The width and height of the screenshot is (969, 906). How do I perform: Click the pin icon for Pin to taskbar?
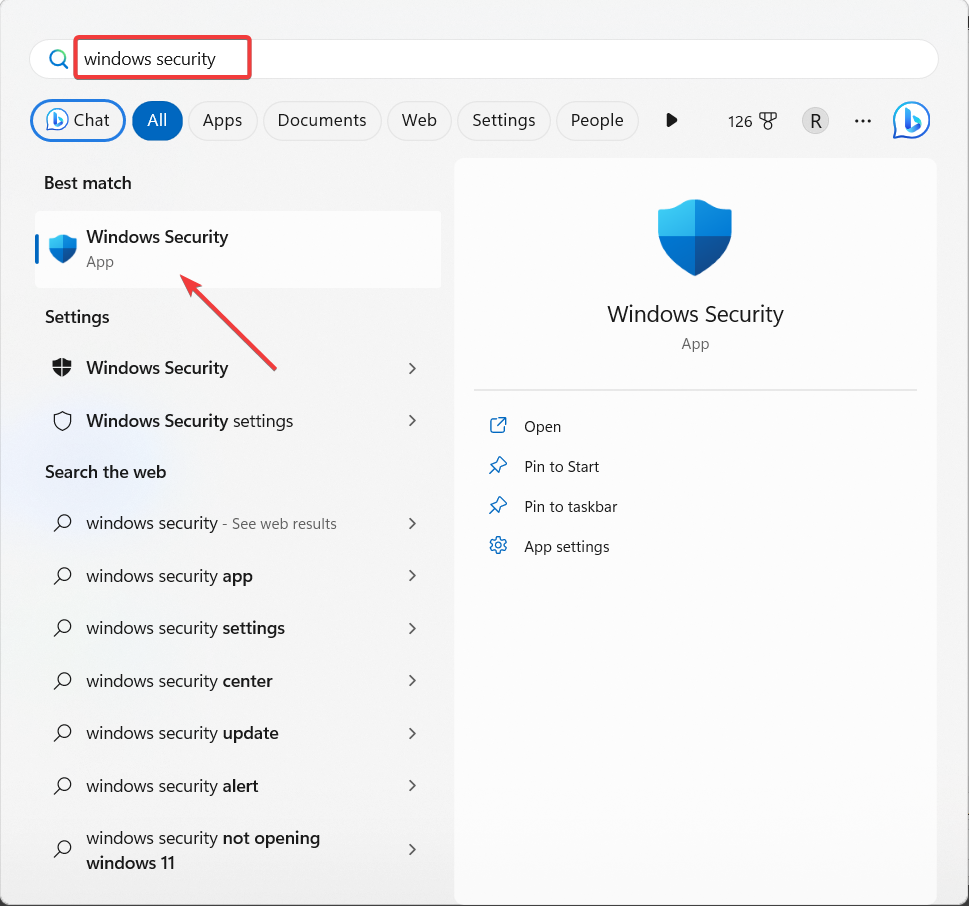pos(498,506)
